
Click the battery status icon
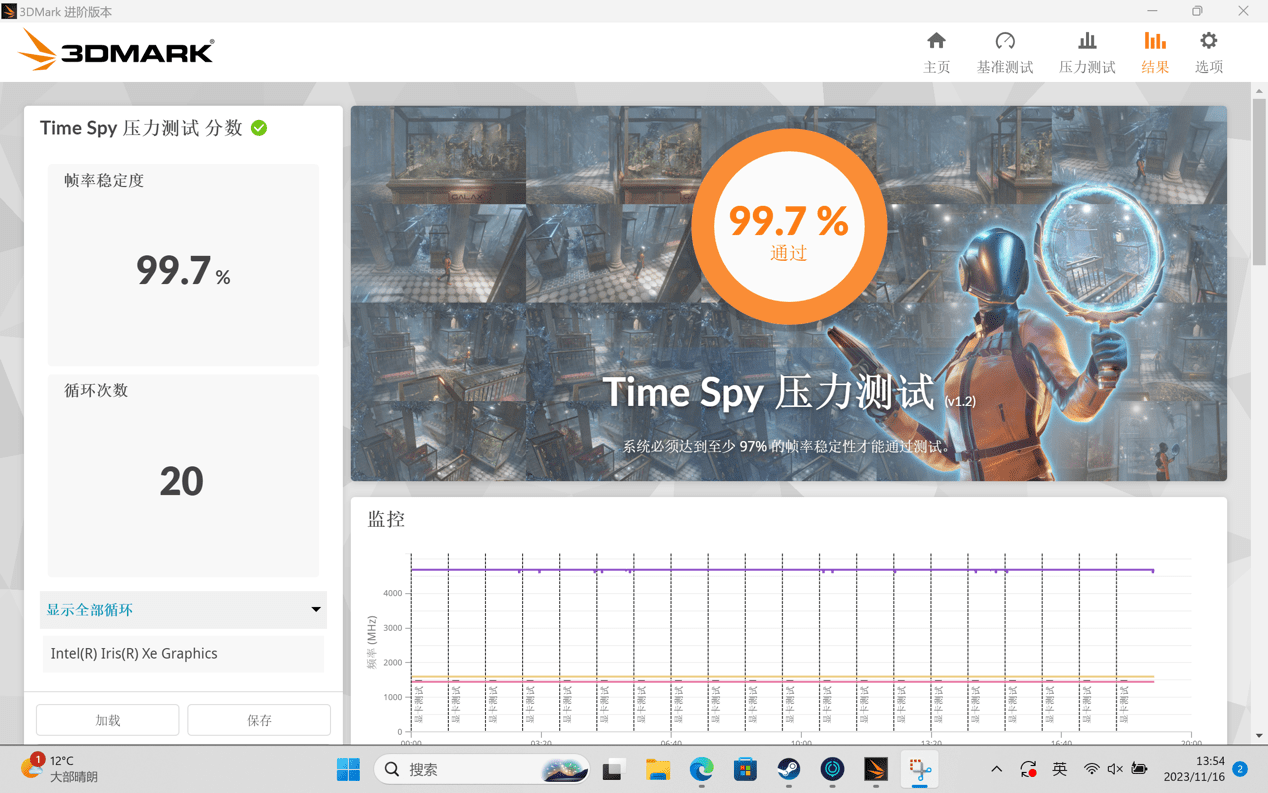[x=1139, y=769]
